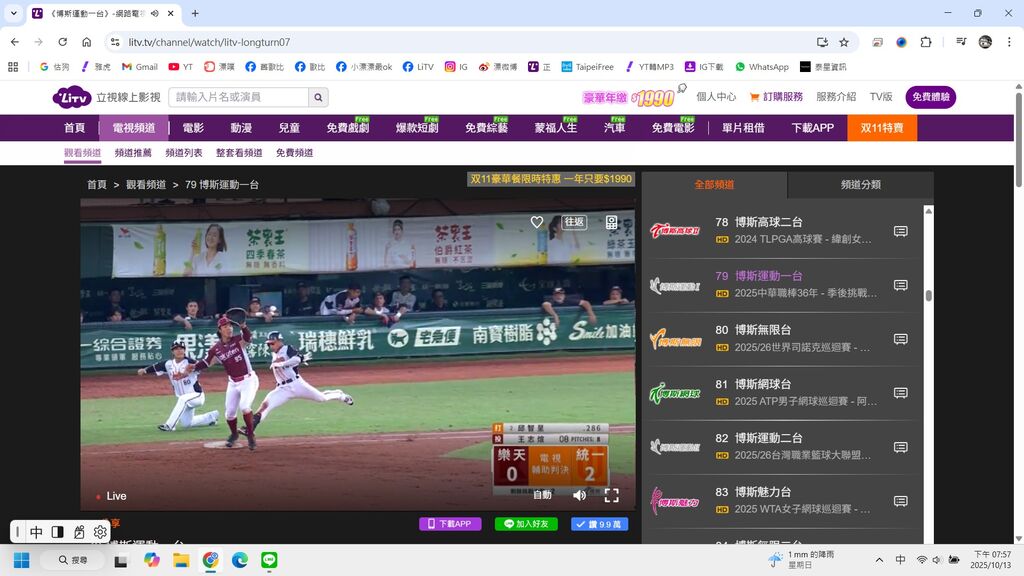Click the LiTV logo
1024x576 pixels.
72,97
